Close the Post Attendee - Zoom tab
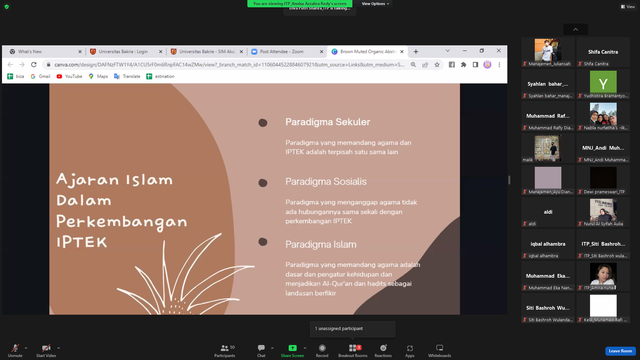Screen dimensions: 640x360 point(321,52)
